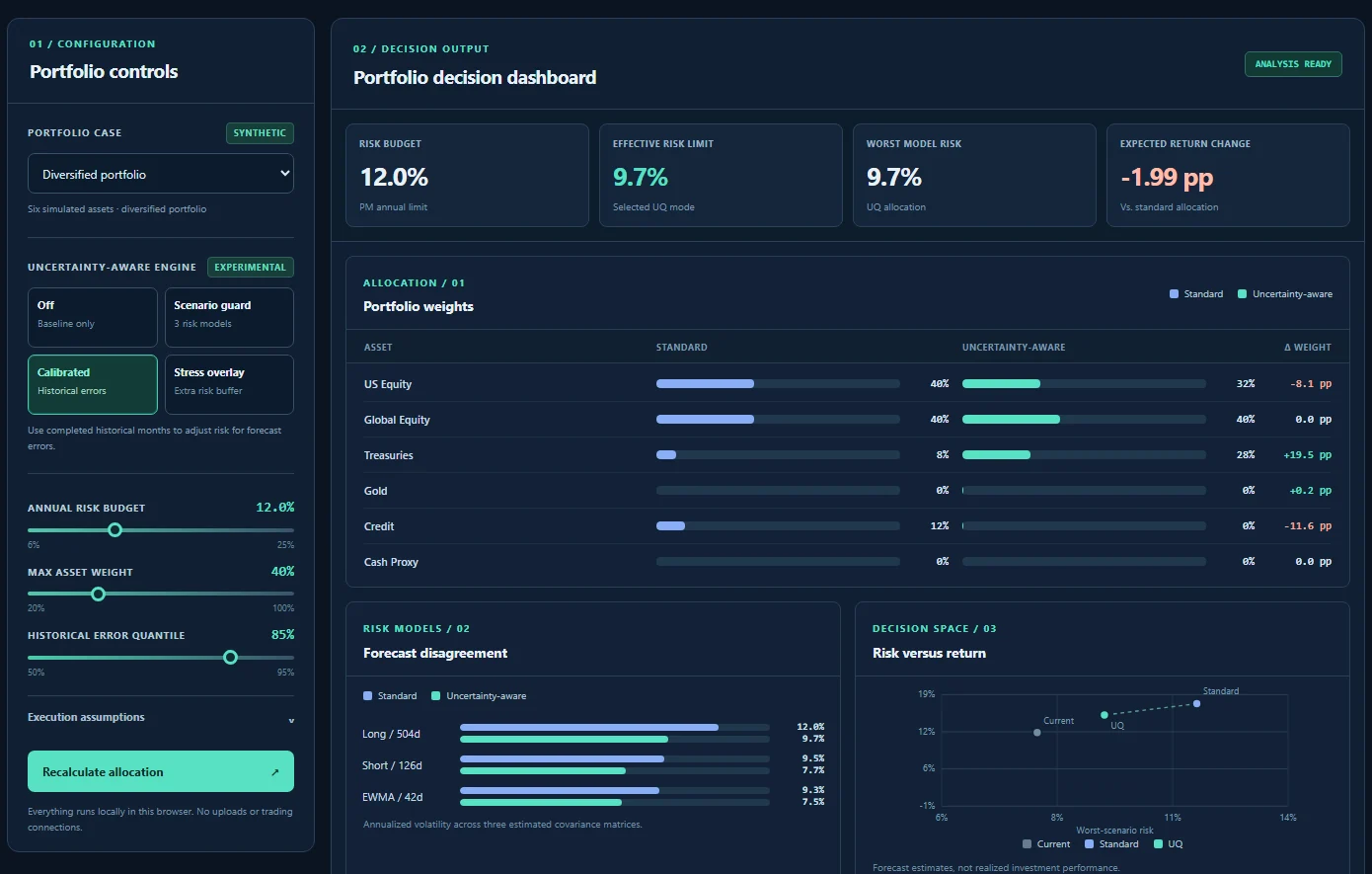Image resolution: width=1372 pixels, height=874 pixels.
Task: Click the Standard data point on the chart
Action: tap(1196, 704)
